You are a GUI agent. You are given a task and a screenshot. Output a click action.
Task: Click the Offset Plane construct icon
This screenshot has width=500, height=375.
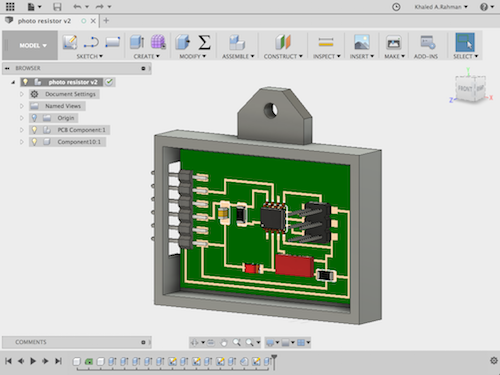[283, 42]
